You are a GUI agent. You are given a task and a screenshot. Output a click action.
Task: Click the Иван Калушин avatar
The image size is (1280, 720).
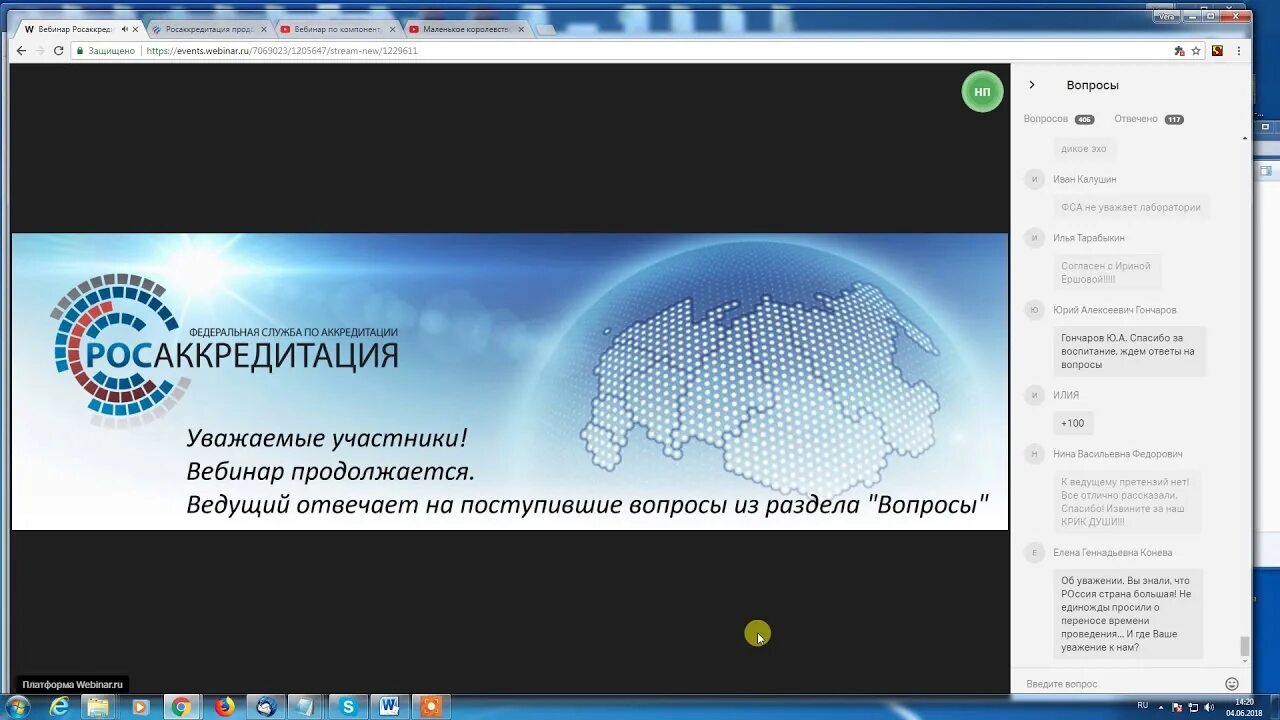click(1034, 179)
